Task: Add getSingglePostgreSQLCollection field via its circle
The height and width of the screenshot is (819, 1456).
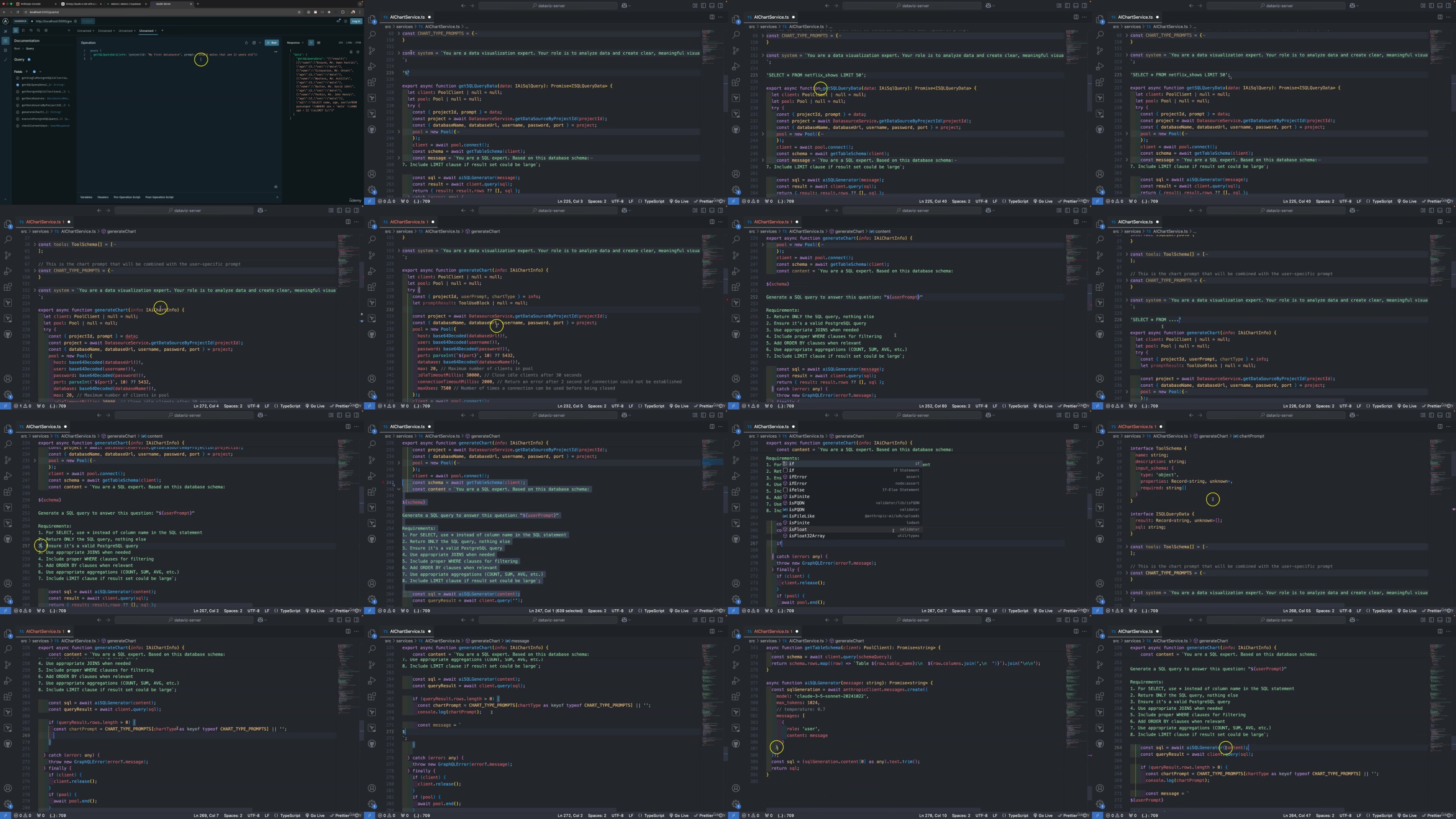Action: 18,78
